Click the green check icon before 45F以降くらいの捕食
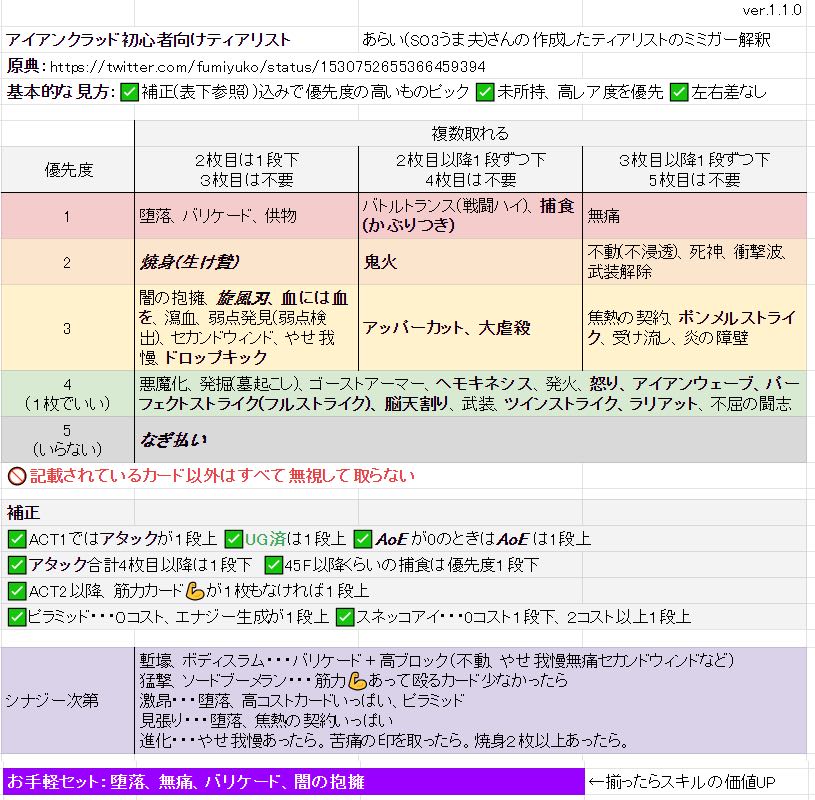 270,565
